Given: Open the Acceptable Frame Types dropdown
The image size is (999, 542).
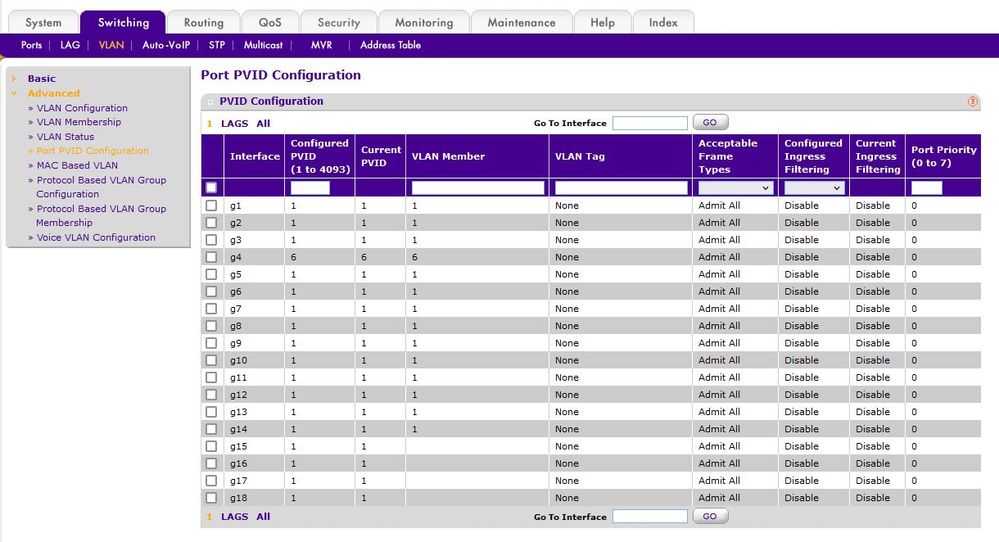Looking at the screenshot, I should (736, 188).
